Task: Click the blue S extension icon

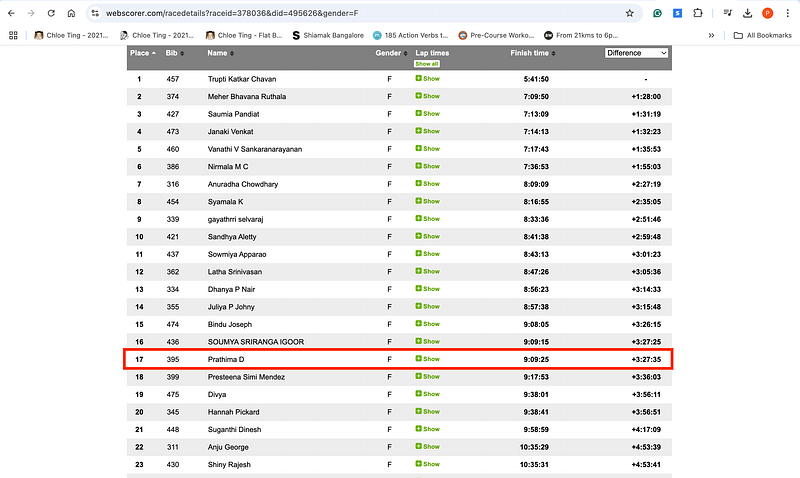Action: pos(678,13)
